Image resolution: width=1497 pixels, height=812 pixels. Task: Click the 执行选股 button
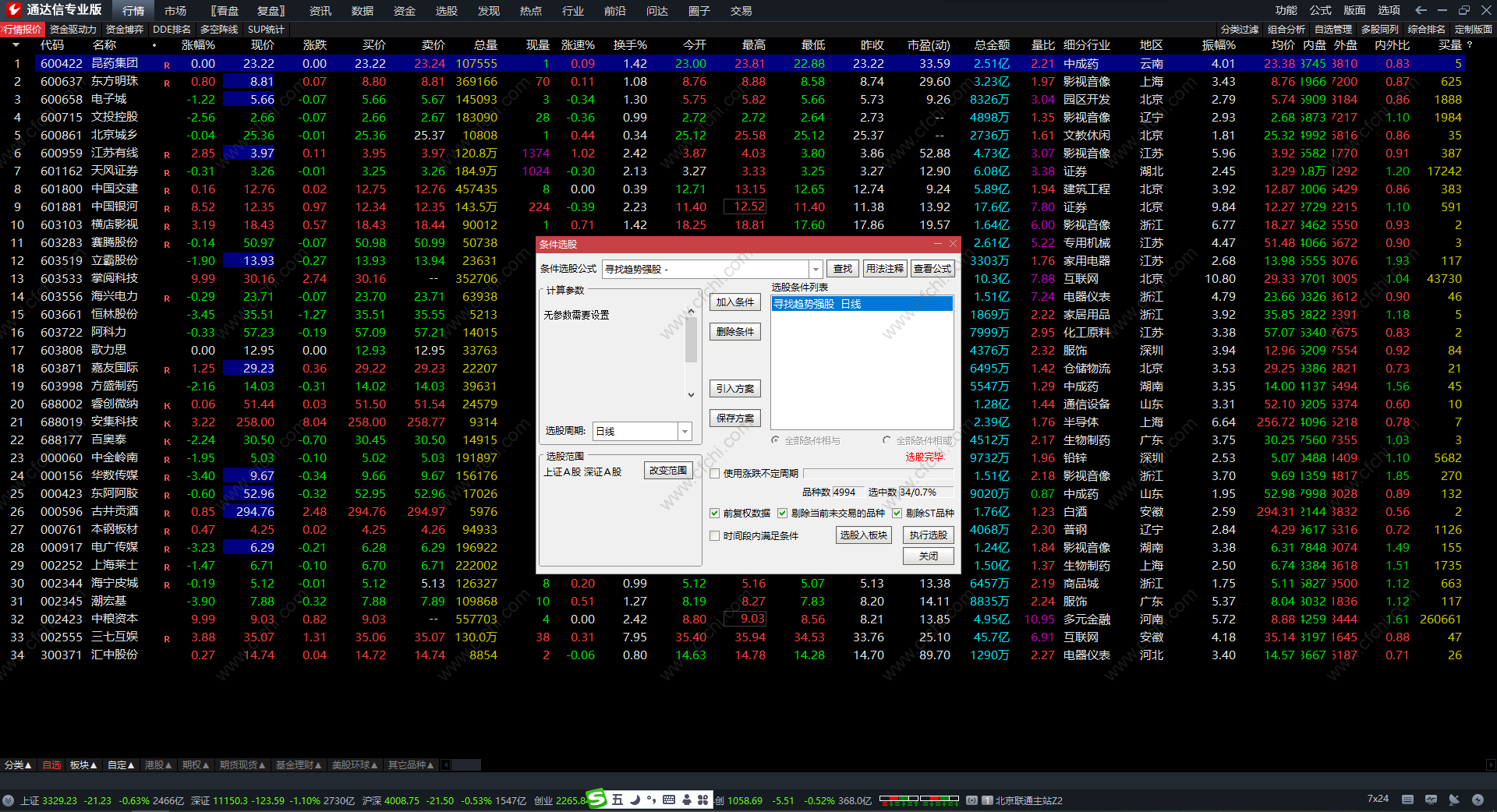(x=928, y=535)
